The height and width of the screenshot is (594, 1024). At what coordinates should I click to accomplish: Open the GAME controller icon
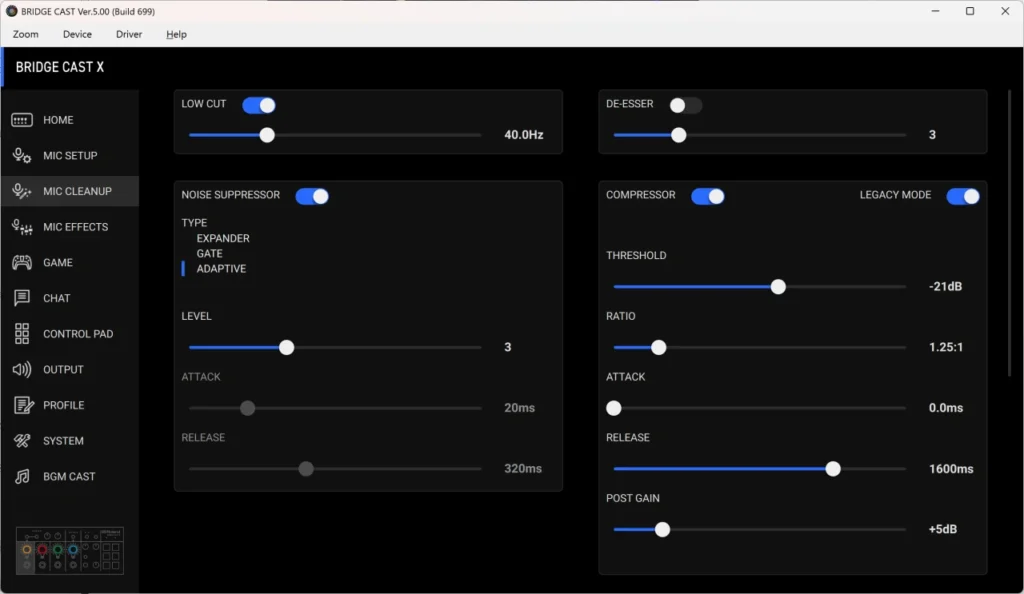pyautogui.click(x=22, y=263)
